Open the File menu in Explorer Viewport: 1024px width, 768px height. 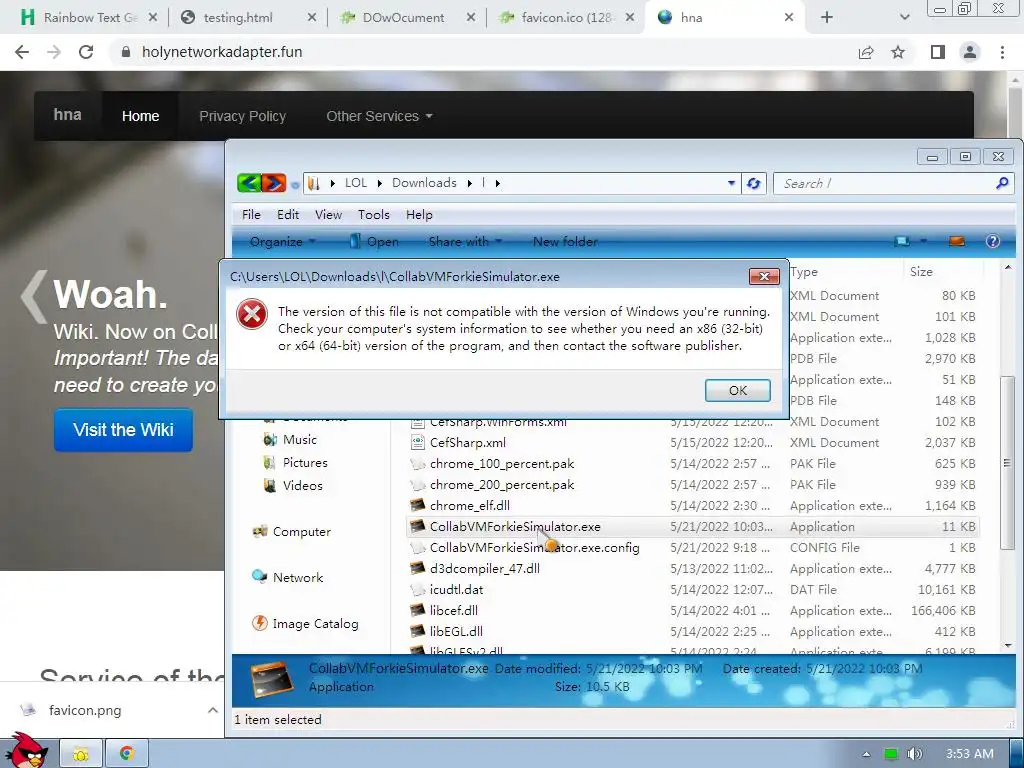(x=251, y=215)
